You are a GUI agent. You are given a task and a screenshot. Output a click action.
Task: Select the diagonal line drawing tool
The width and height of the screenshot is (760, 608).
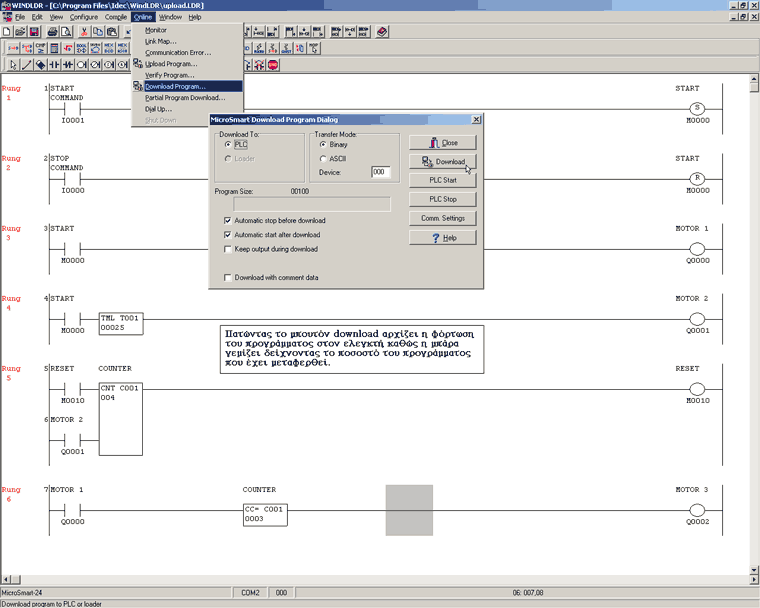coord(27,65)
